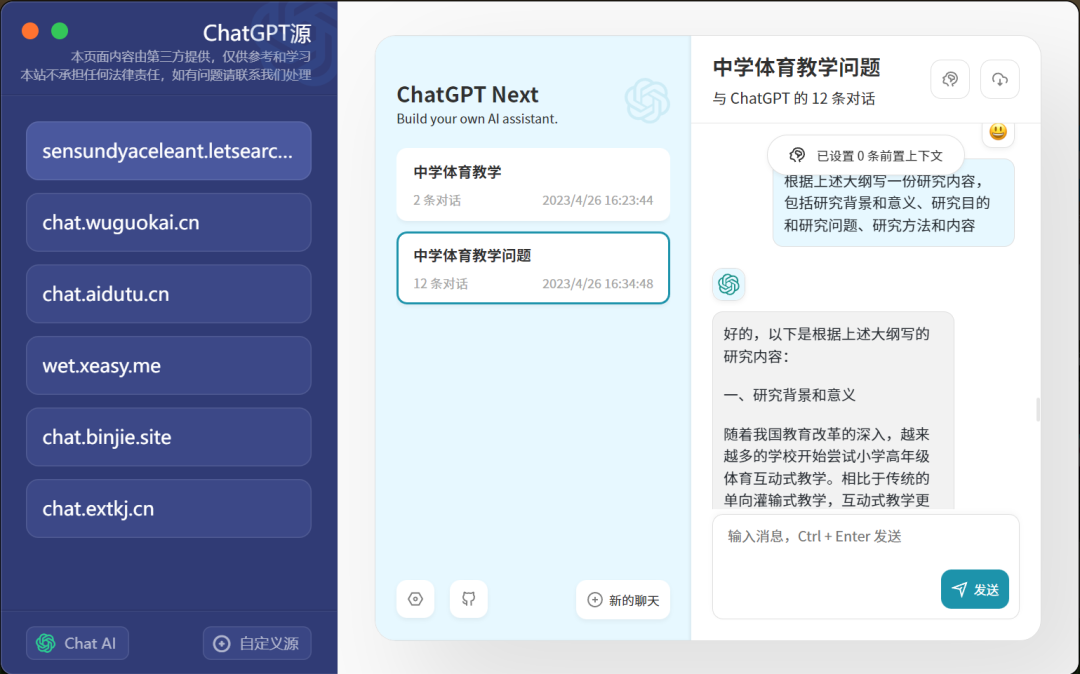Open the GitHub icon link

[468, 599]
